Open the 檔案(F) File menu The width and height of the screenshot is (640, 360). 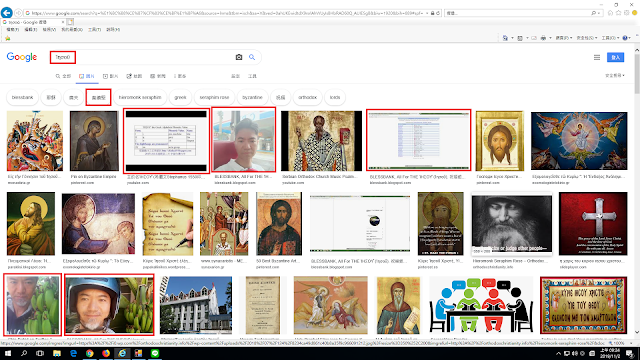(12, 29)
